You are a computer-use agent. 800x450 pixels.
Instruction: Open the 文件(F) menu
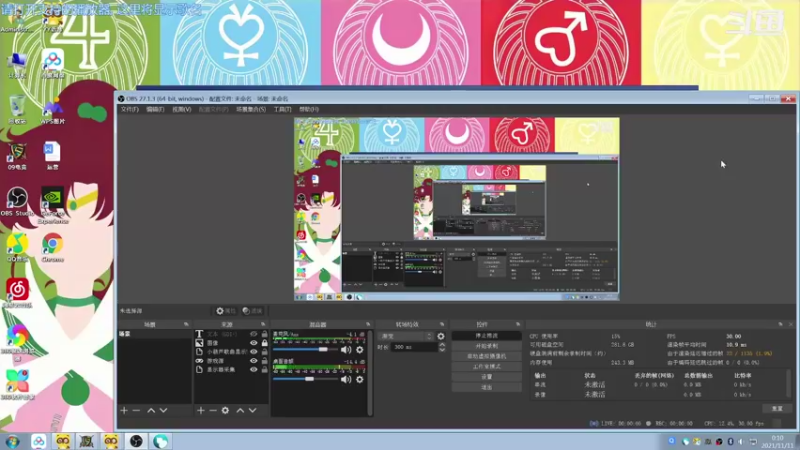pos(129,109)
